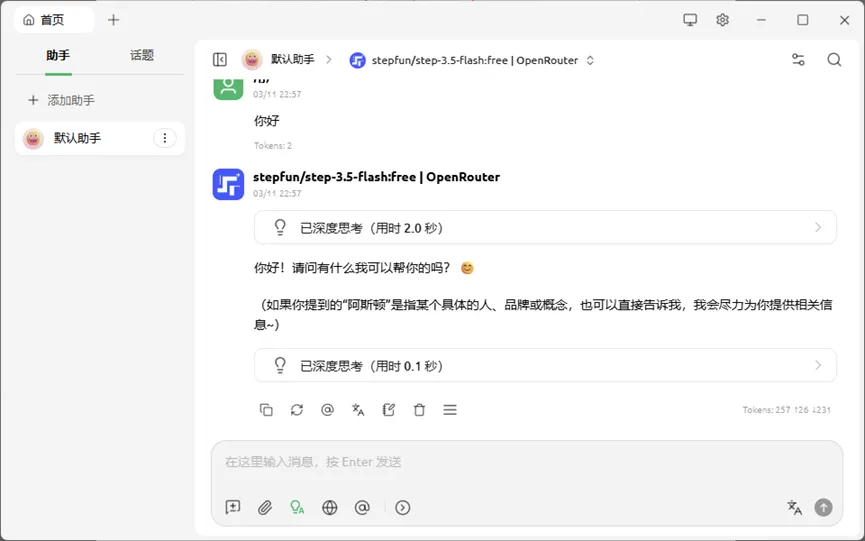Image resolution: width=865 pixels, height=541 pixels.
Task: Click the stepfun/step-3.5-flash:free message title
Action: tap(376, 177)
